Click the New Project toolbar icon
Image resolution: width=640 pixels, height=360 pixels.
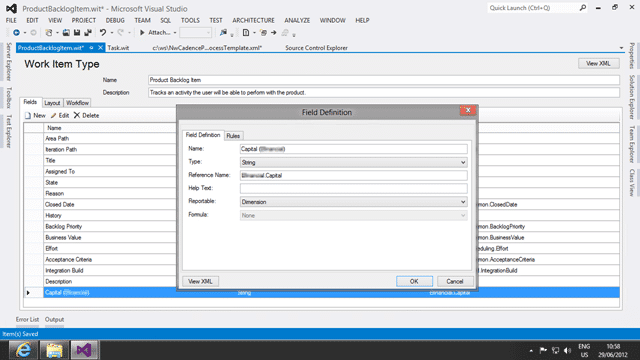click(49, 33)
